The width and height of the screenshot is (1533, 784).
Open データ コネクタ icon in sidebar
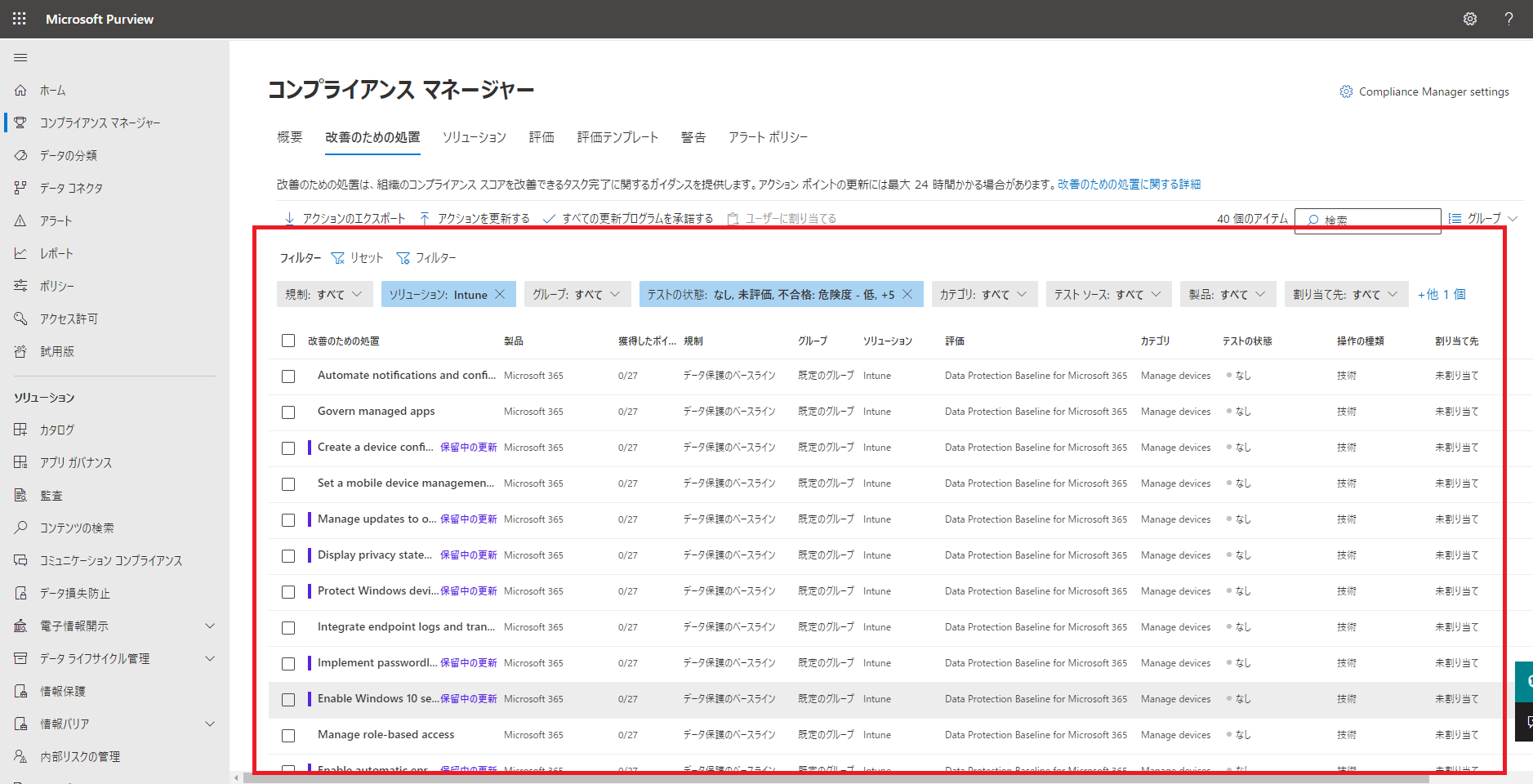click(x=20, y=188)
